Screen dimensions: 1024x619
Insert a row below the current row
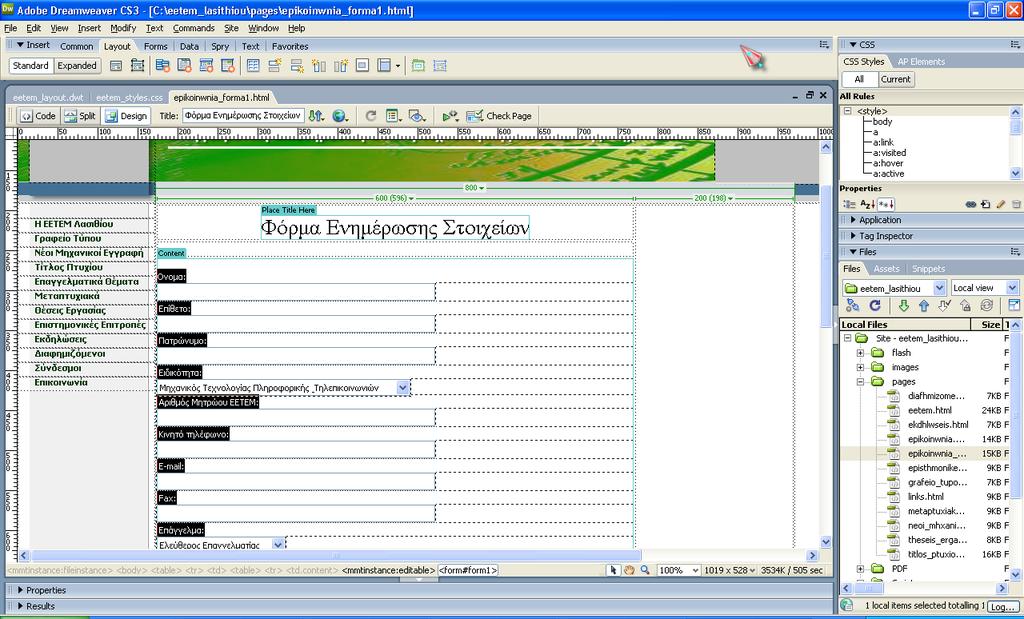(x=297, y=65)
